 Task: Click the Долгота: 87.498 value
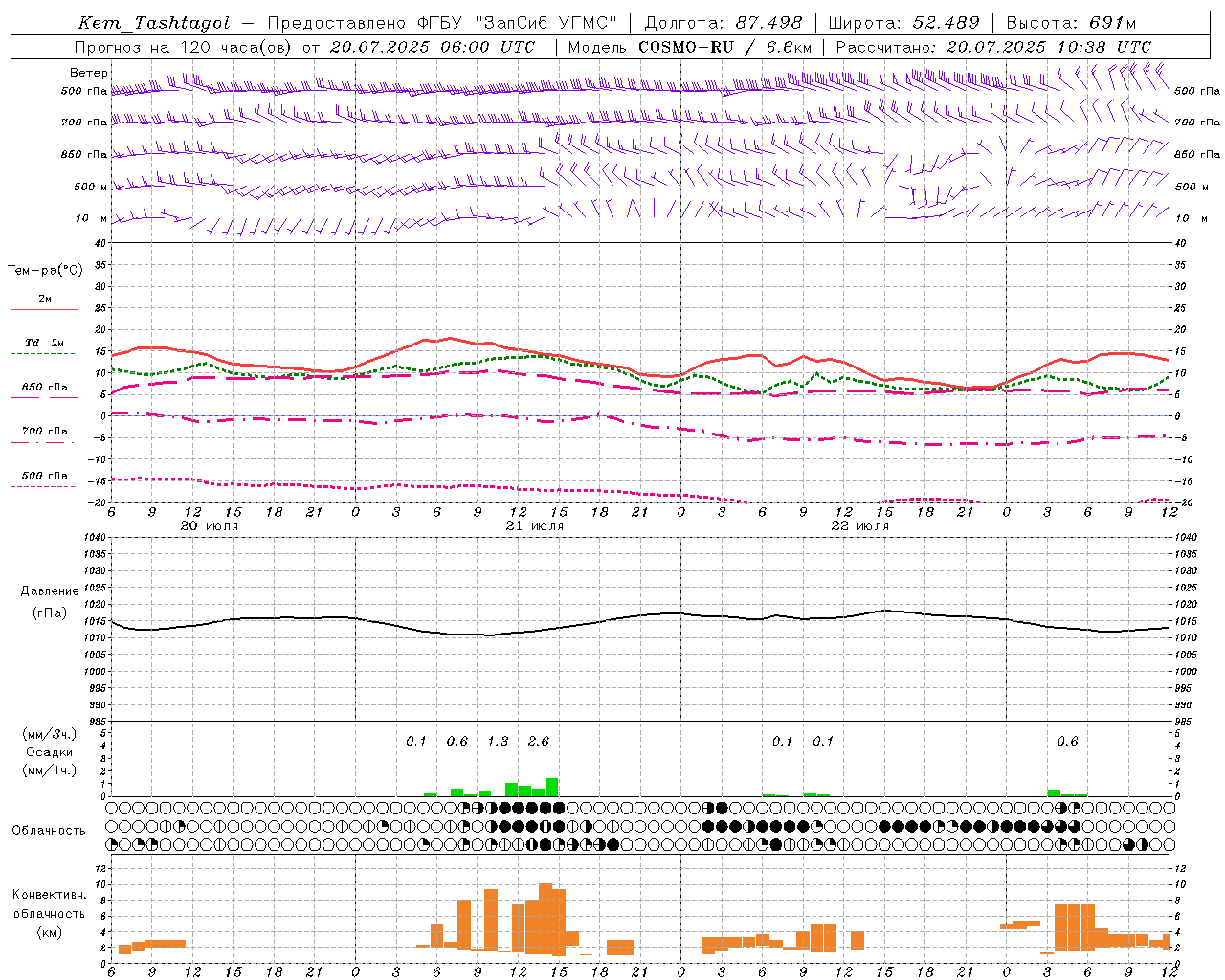(724, 23)
